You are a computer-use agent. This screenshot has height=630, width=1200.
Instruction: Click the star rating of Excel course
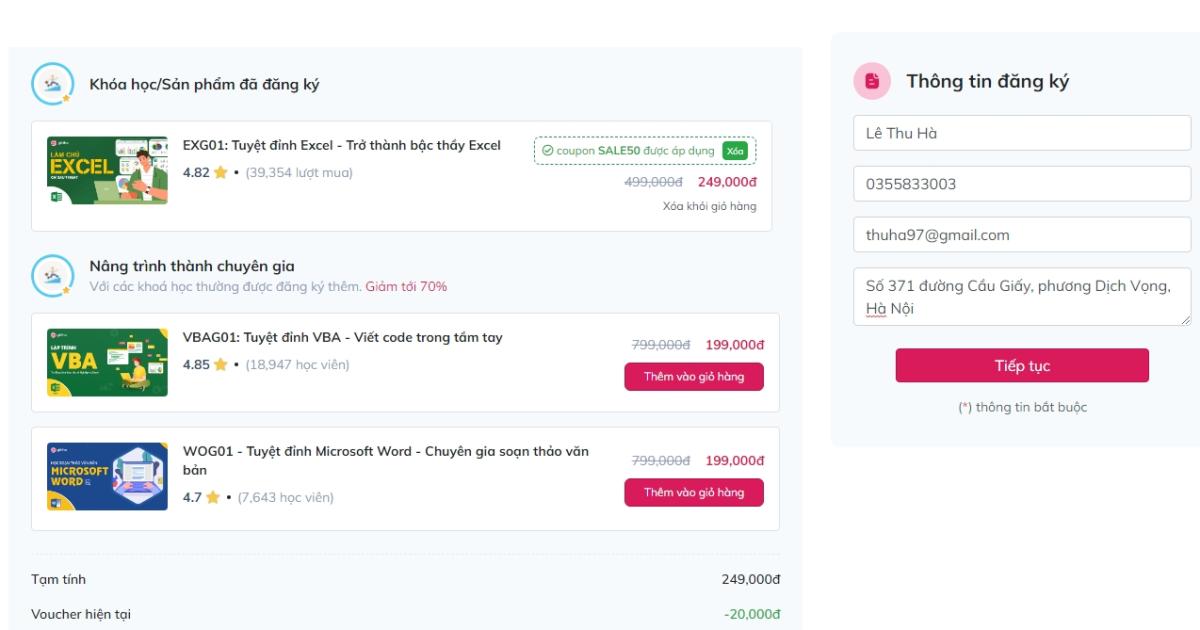(x=218, y=173)
